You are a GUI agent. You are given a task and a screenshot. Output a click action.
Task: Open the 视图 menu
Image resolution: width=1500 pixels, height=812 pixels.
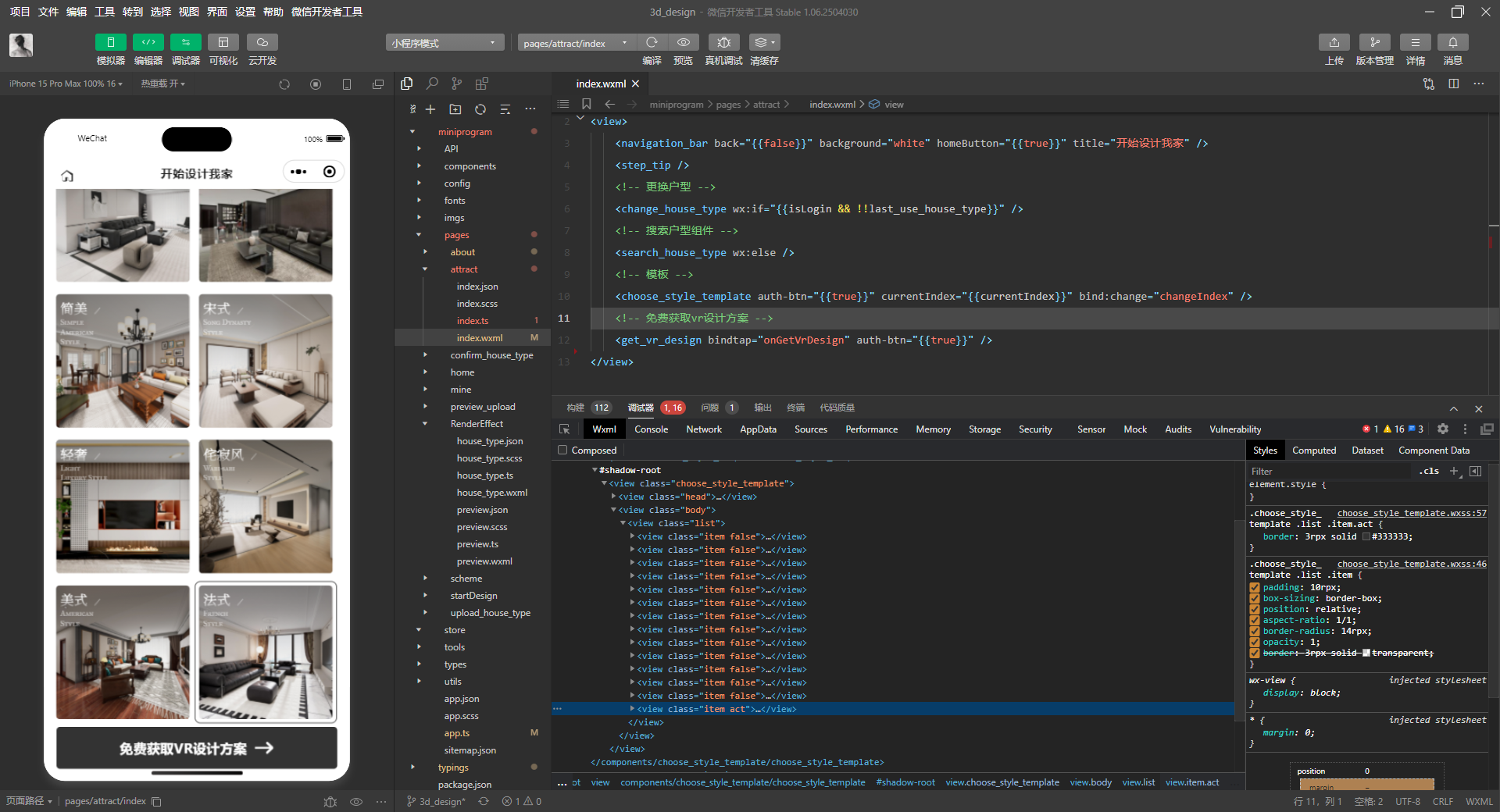click(189, 12)
